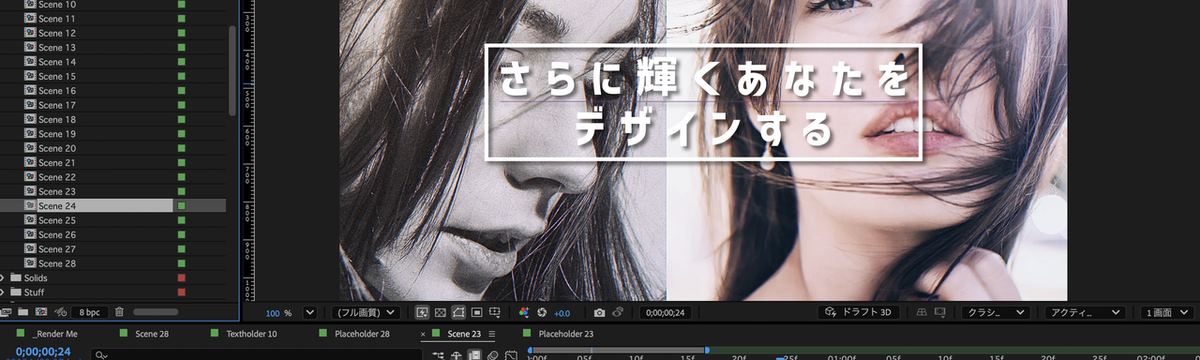Viewport: 1200px width, 360px height.
Task: Adjust exposure value +0.0
Action: 562,313
